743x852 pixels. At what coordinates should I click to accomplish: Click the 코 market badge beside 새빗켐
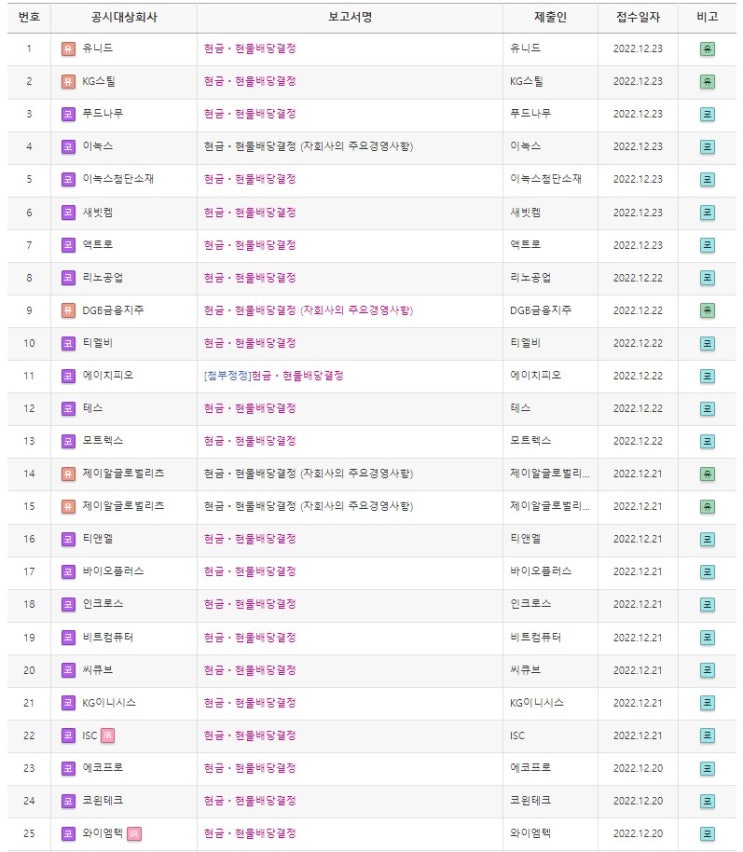tap(68, 212)
